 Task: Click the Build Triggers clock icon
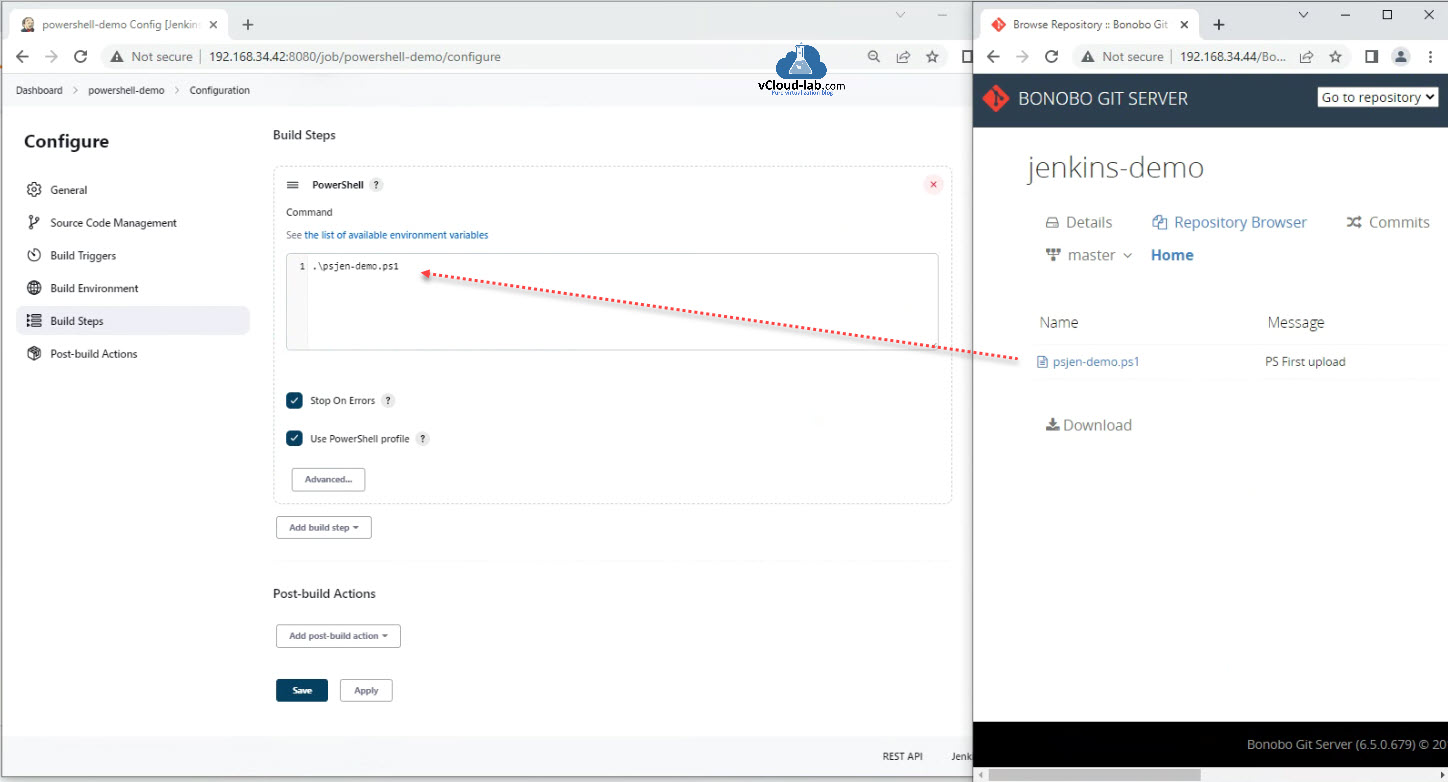click(34, 256)
